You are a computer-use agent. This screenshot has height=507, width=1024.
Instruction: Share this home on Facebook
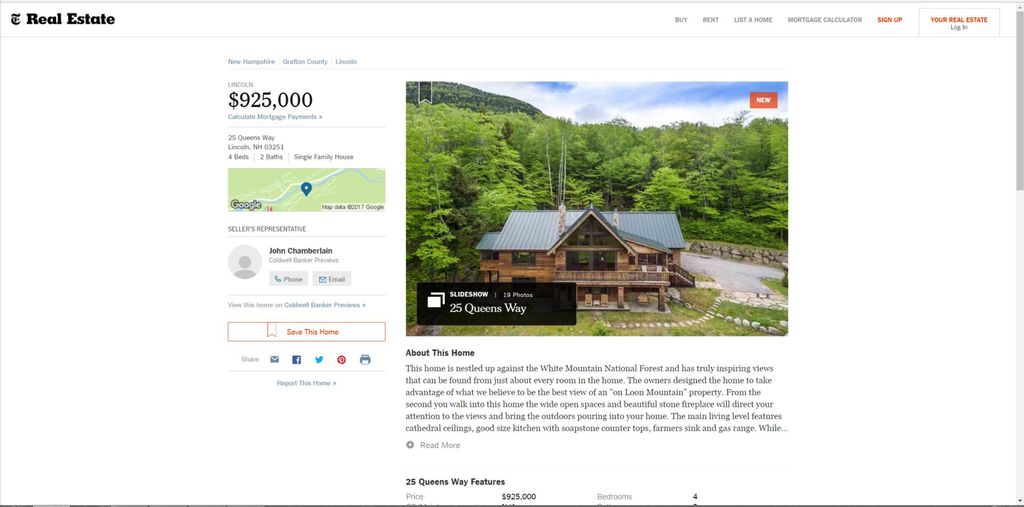click(296, 359)
